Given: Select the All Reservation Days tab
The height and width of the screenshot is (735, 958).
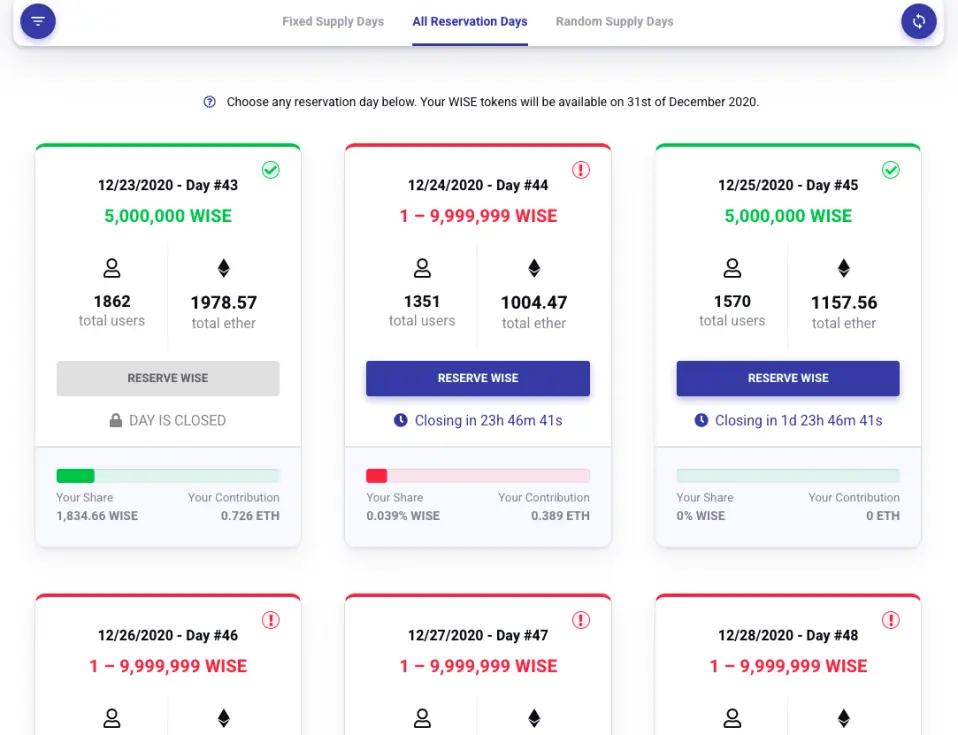Looking at the screenshot, I should (469, 21).
